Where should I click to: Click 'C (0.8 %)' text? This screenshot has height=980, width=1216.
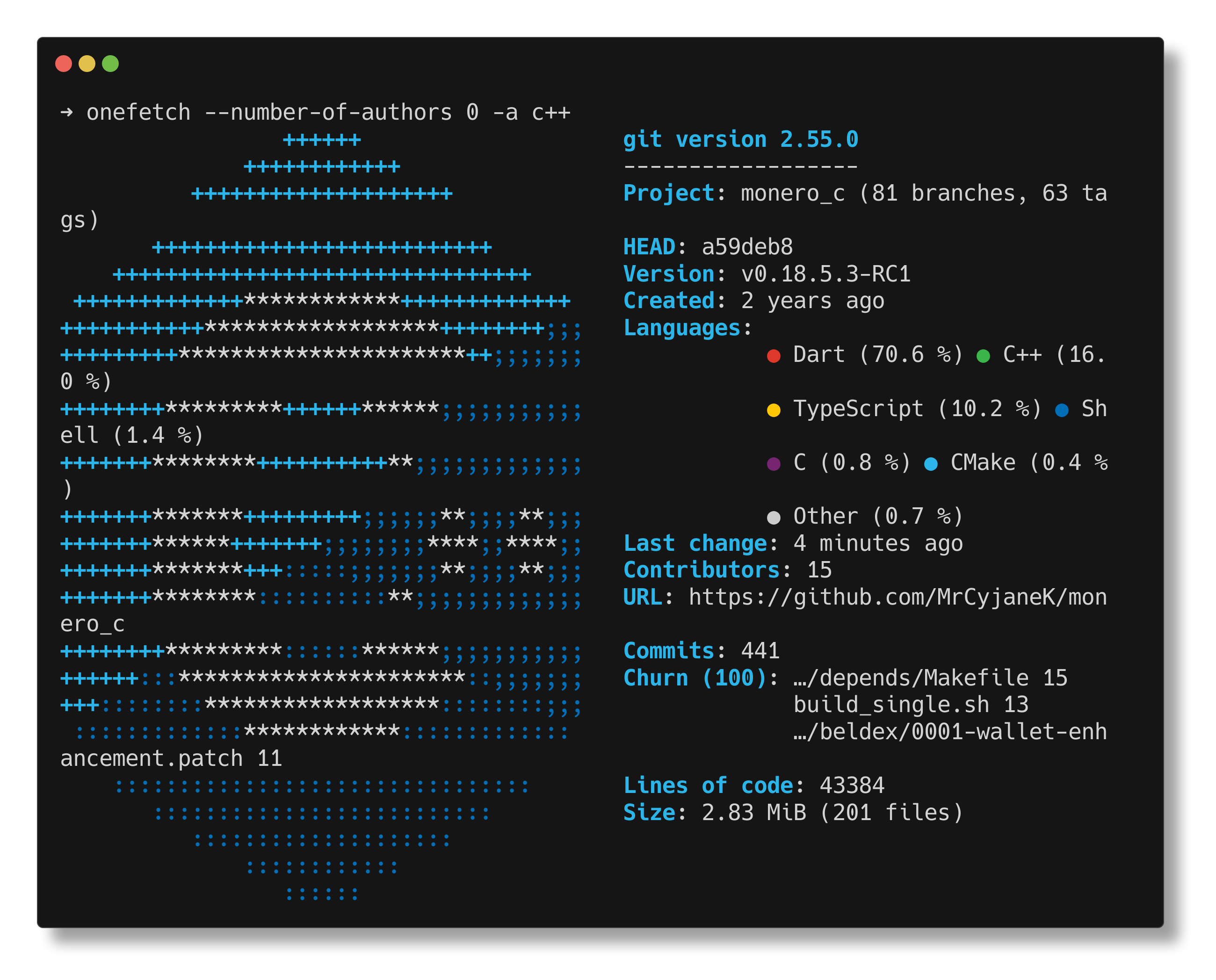(852, 462)
